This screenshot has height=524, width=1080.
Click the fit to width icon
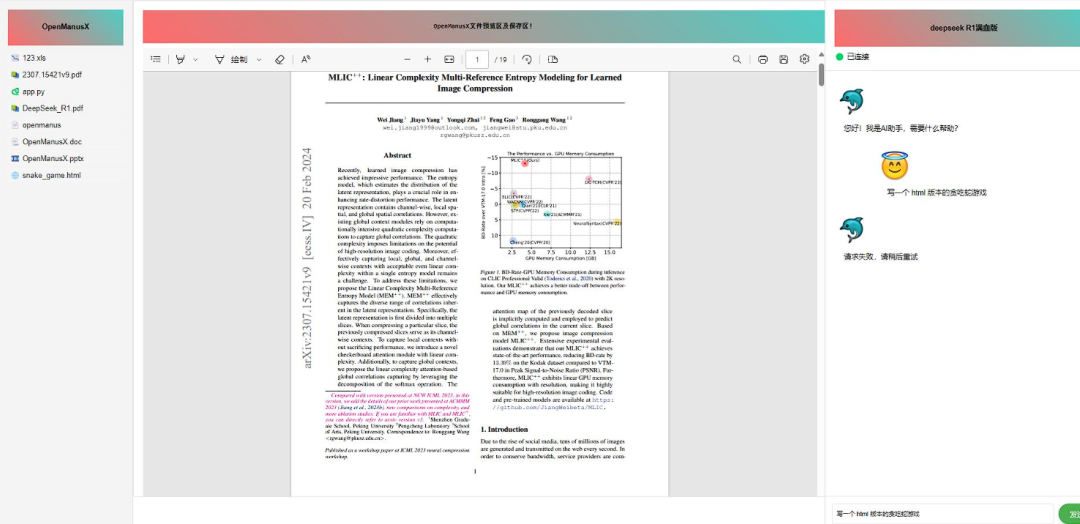coord(449,60)
